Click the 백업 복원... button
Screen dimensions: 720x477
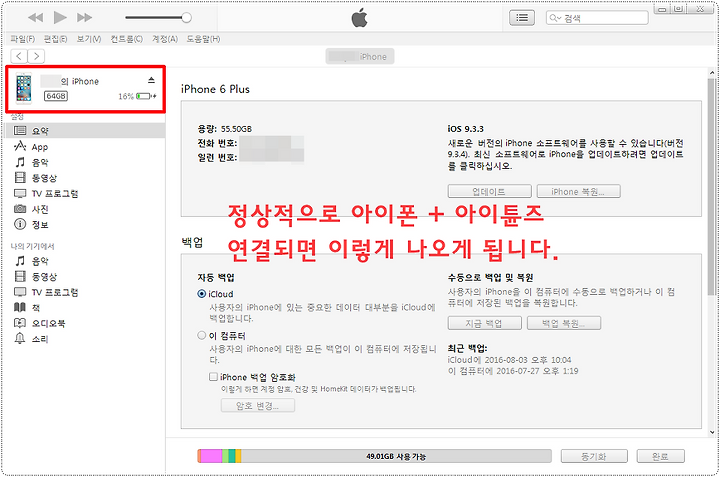[564, 323]
